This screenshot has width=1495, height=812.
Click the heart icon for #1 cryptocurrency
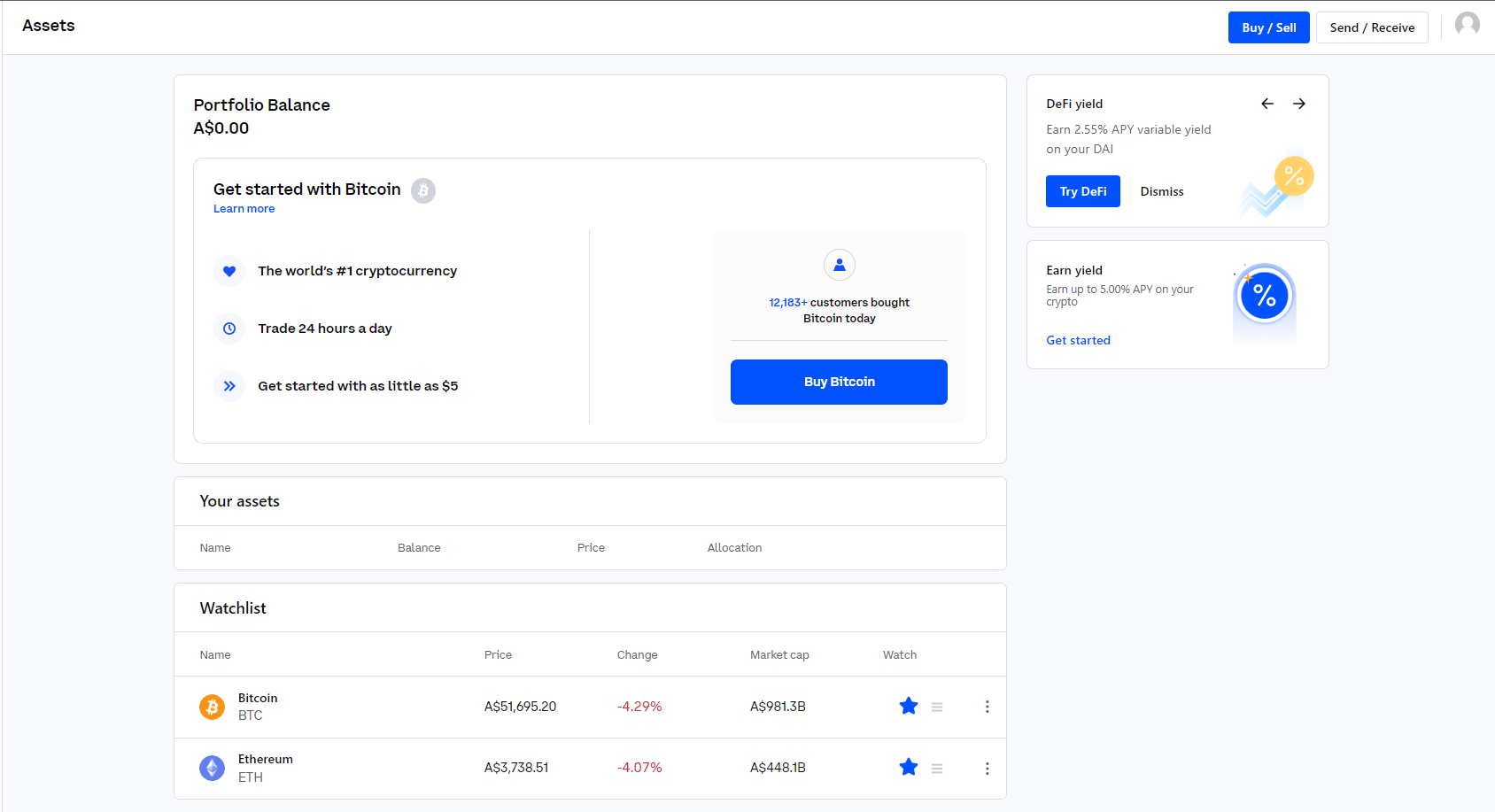click(229, 271)
